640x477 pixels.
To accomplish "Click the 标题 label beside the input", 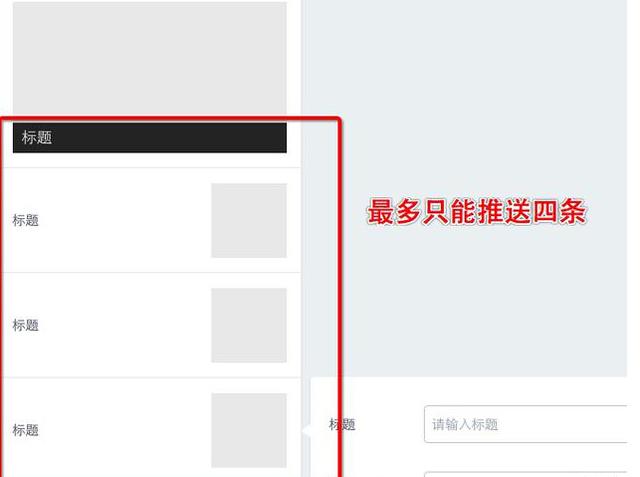I will 342,424.
